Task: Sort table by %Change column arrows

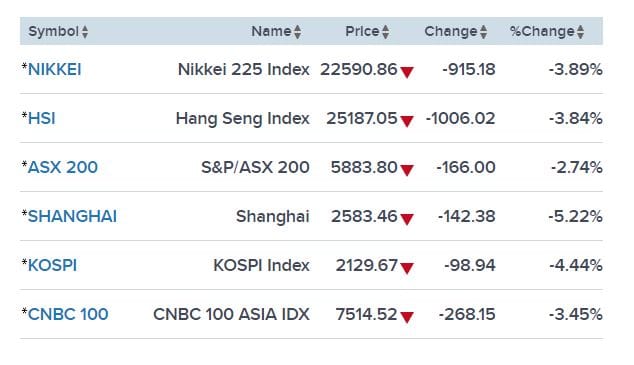Action: pyautogui.click(x=581, y=32)
